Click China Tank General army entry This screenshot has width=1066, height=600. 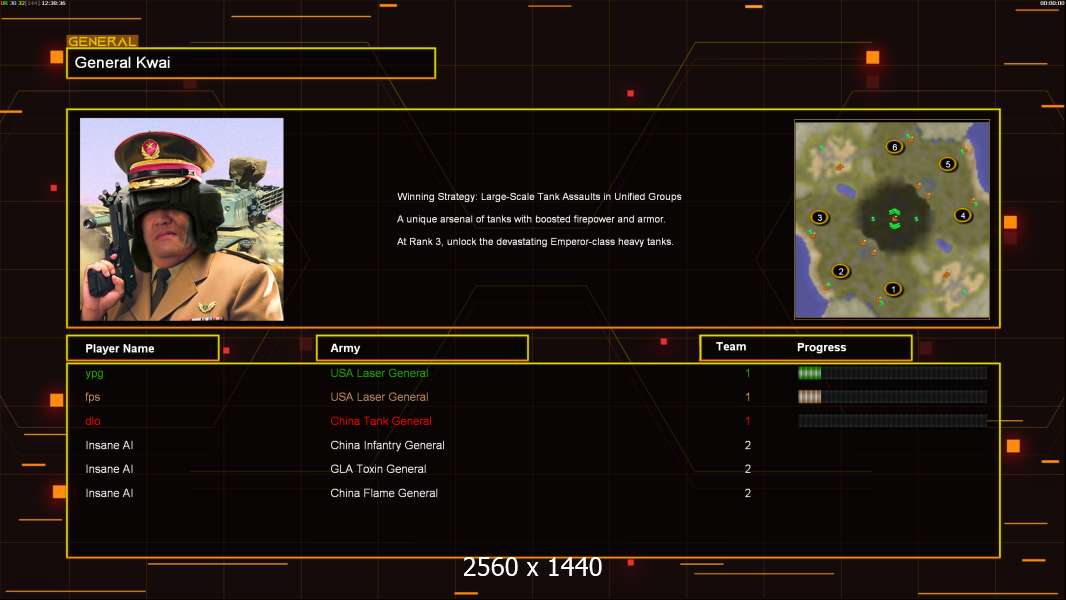pyautogui.click(x=381, y=421)
